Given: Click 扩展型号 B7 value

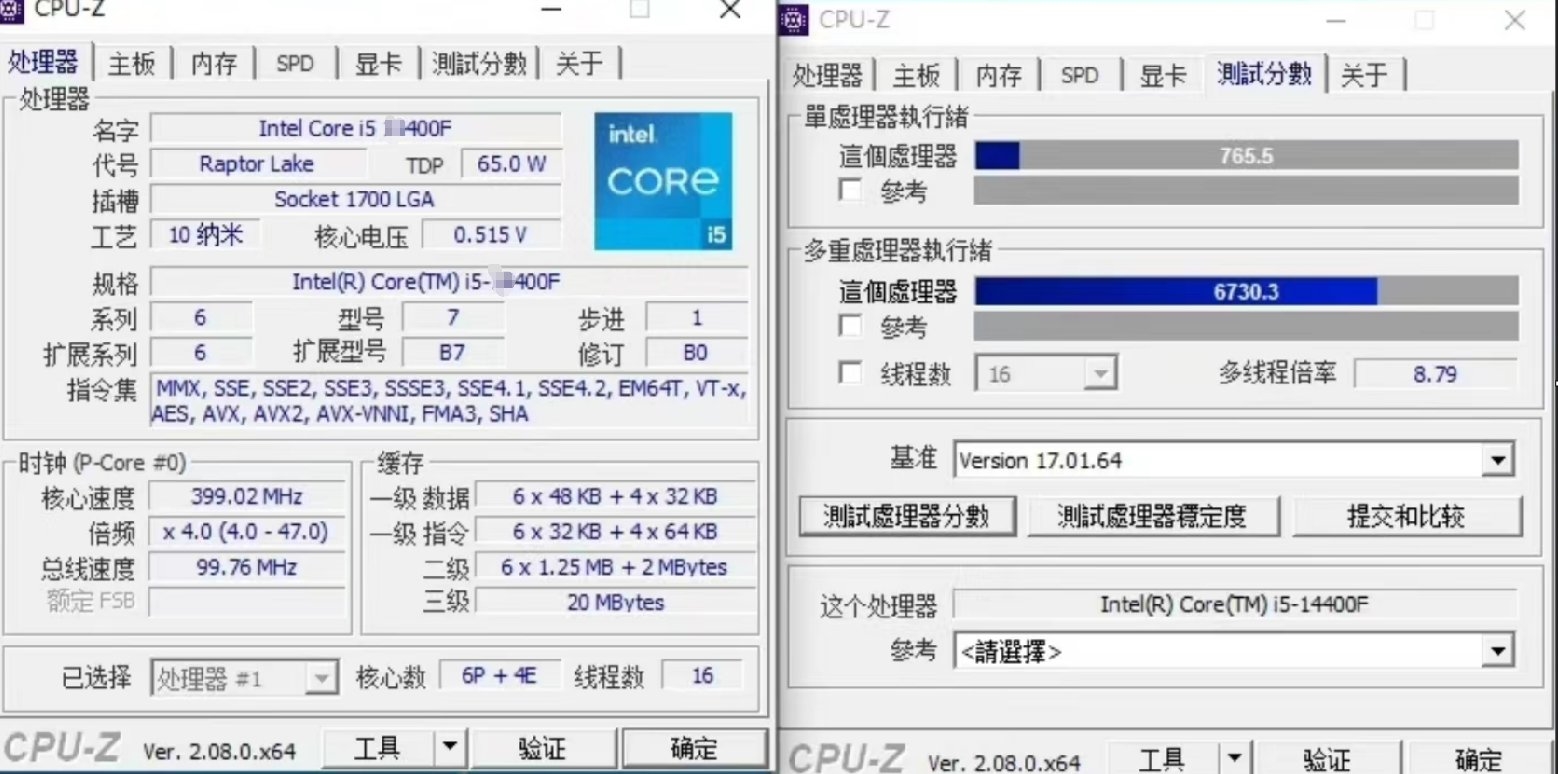Looking at the screenshot, I should (453, 352).
